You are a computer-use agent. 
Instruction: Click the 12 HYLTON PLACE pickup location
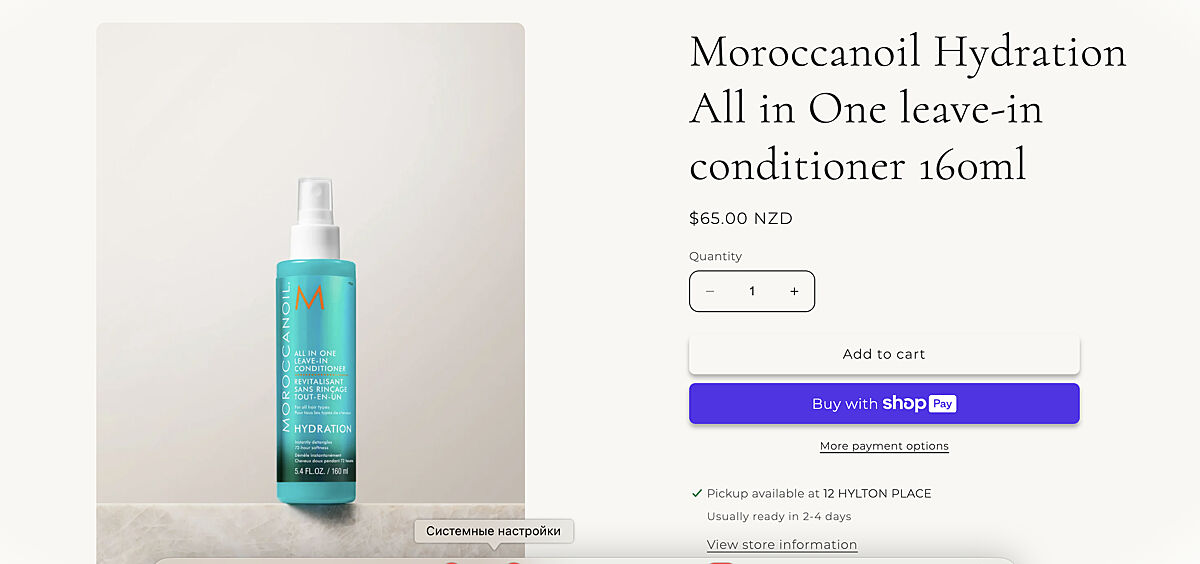point(877,493)
